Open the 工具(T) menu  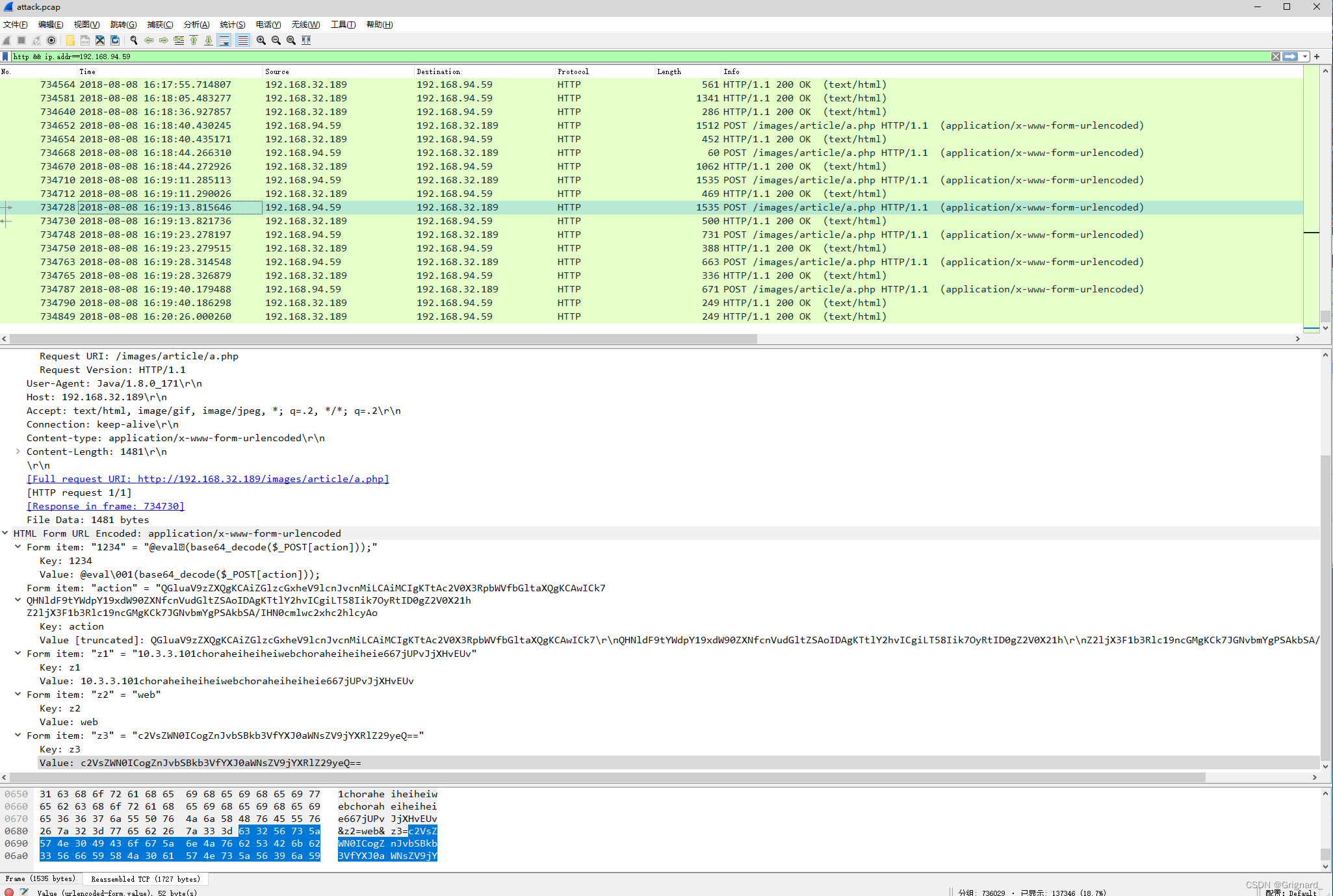(x=343, y=25)
